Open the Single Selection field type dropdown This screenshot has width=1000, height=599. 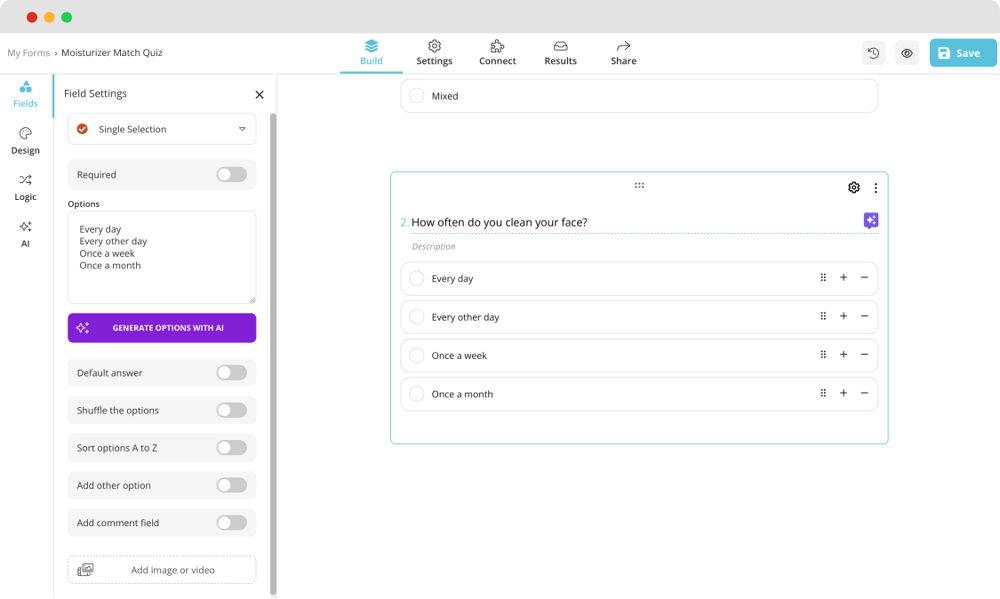click(161, 129)
